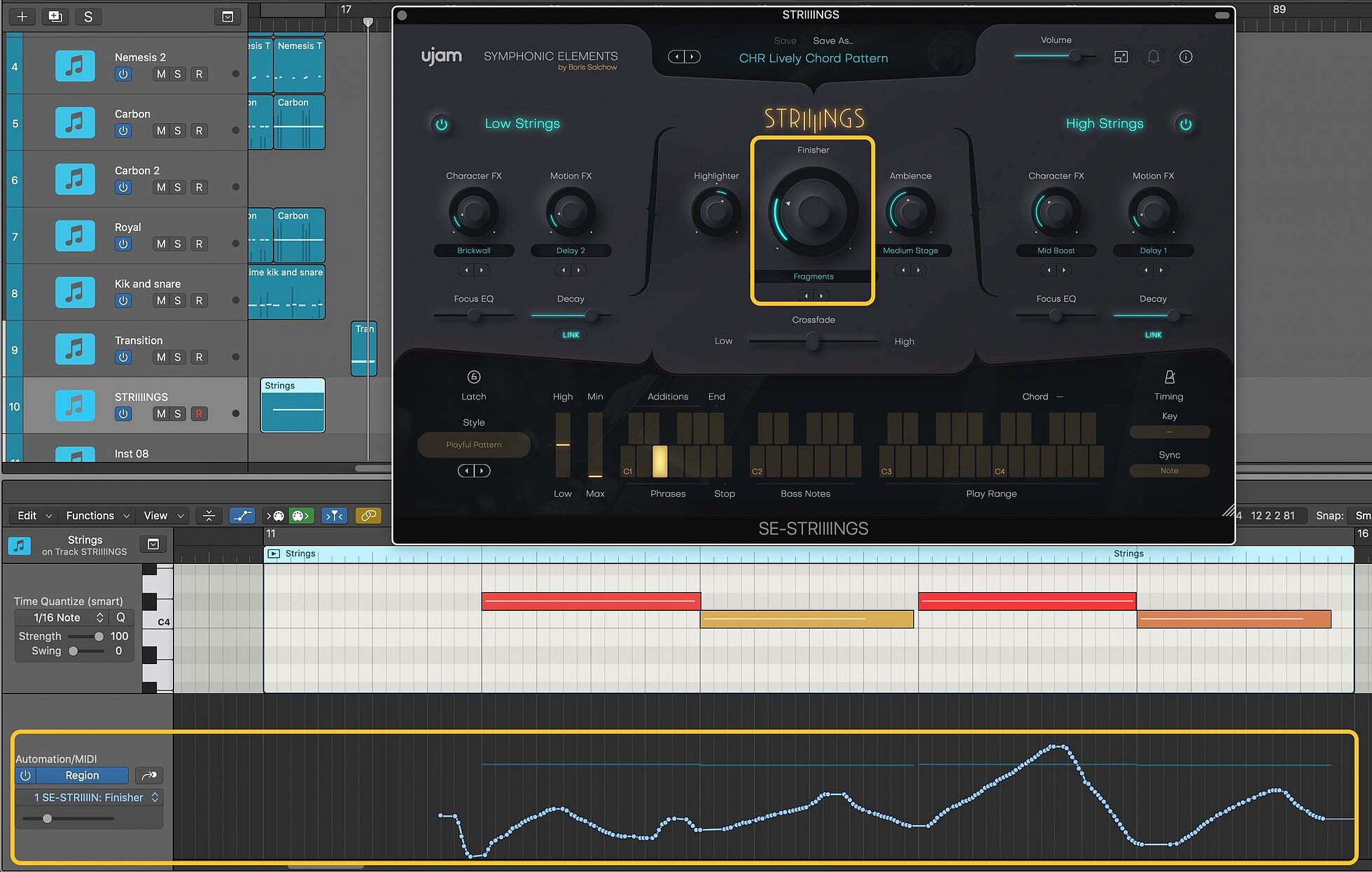Open the Fragments finisher mode selector
Image resolution: width=1372 pixels, height=872 pixels.
[813, 276]
